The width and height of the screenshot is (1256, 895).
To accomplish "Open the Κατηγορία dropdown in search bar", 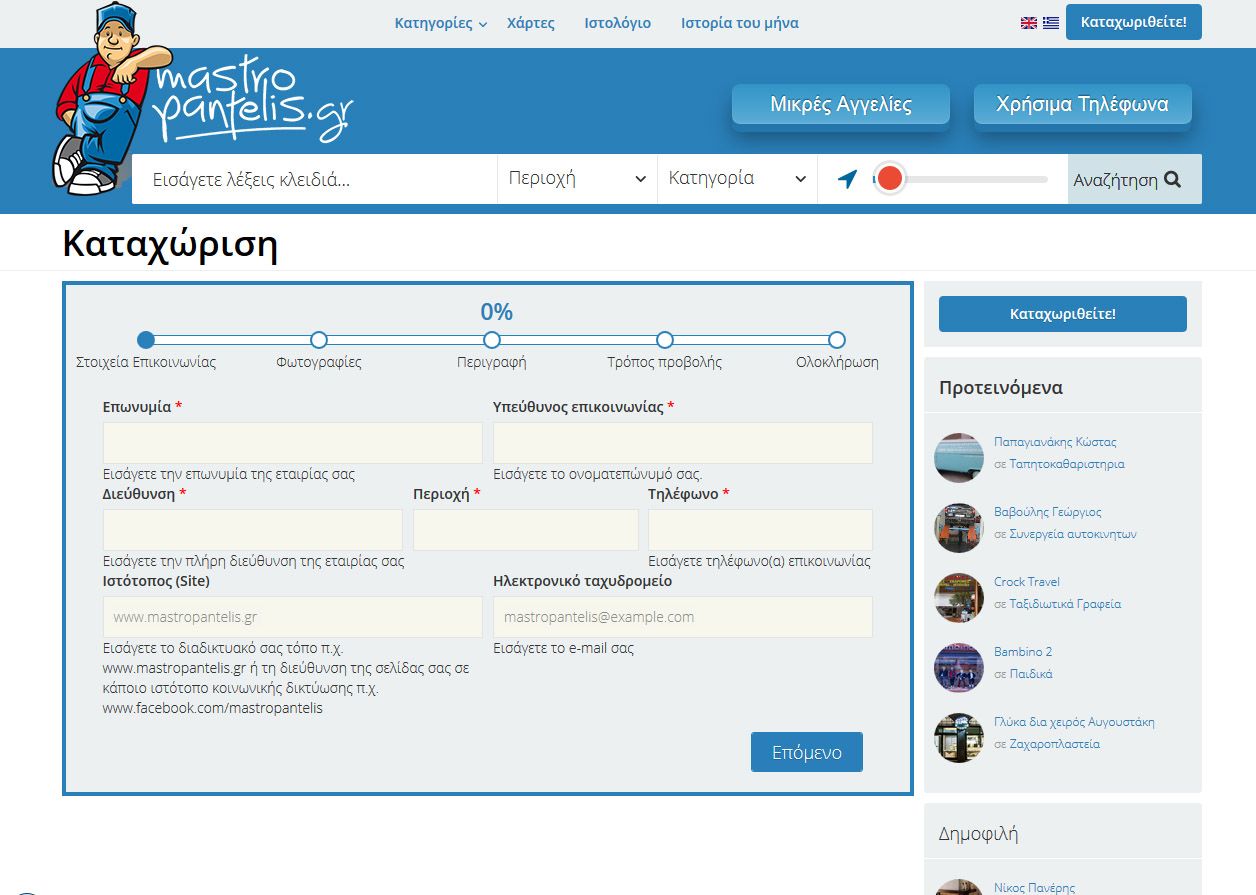I will point(737,179).
